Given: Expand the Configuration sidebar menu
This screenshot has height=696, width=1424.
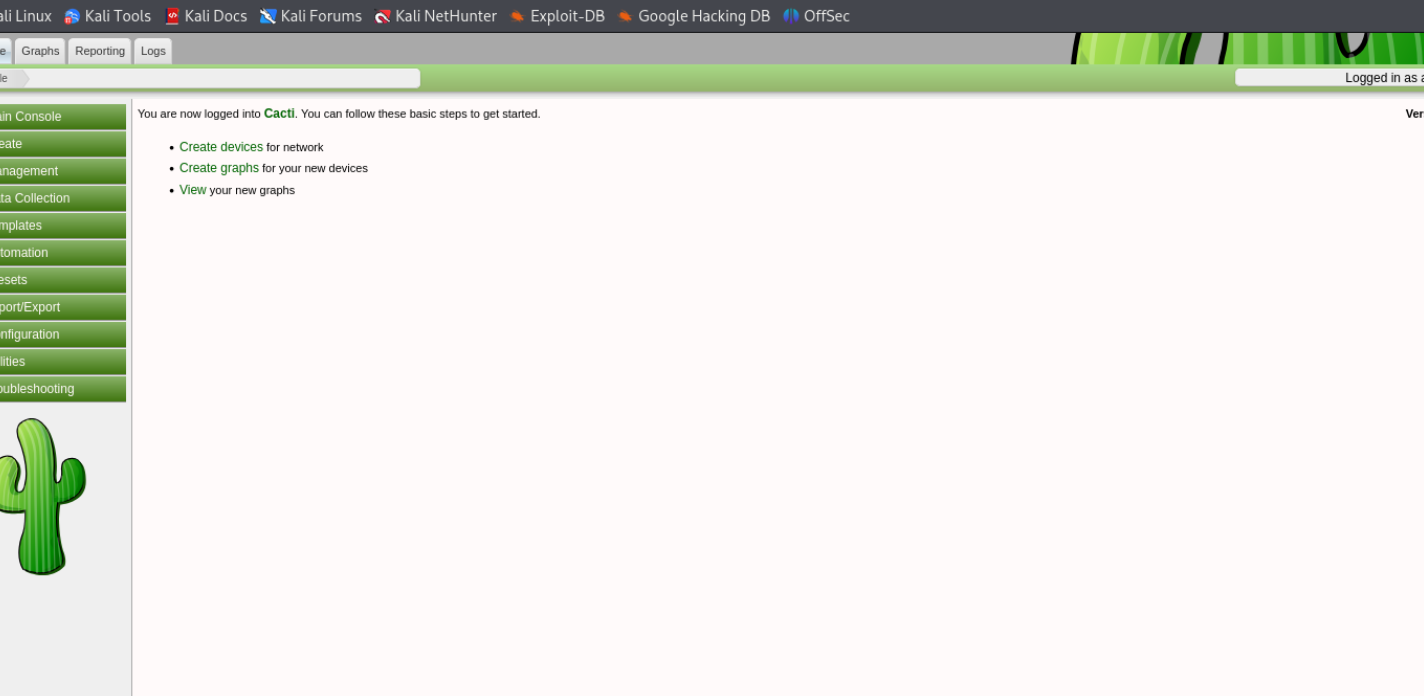Looking at the screenshot, I should click(62, 335).
